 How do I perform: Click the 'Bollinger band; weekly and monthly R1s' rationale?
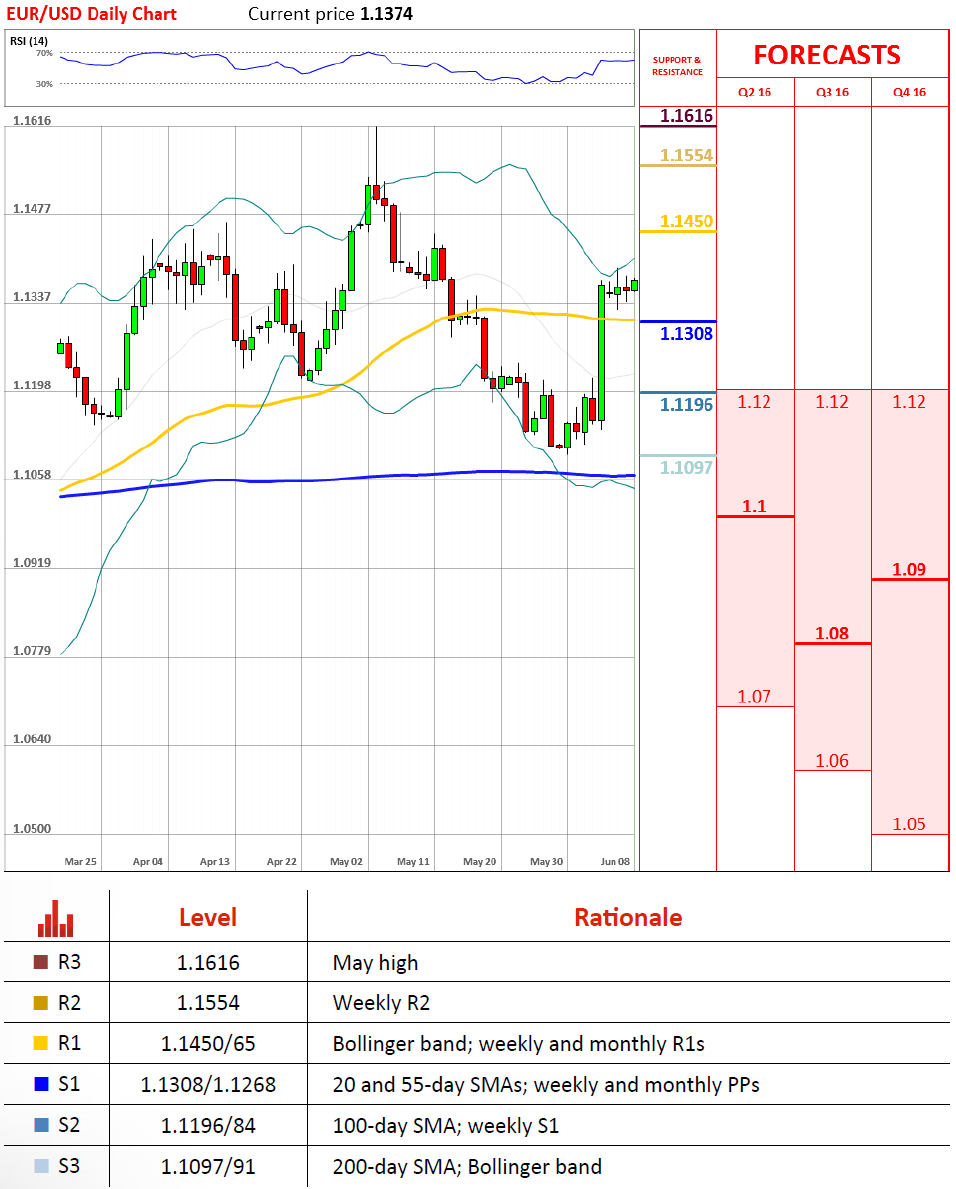click(519, 1044)
